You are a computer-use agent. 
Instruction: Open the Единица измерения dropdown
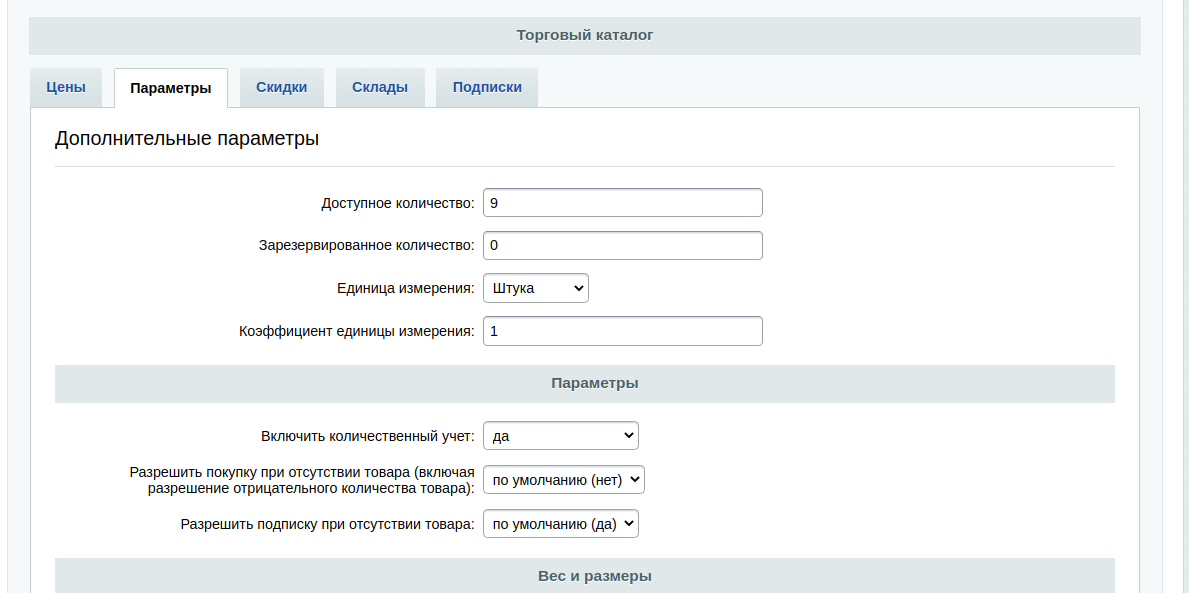click(536, 288)
